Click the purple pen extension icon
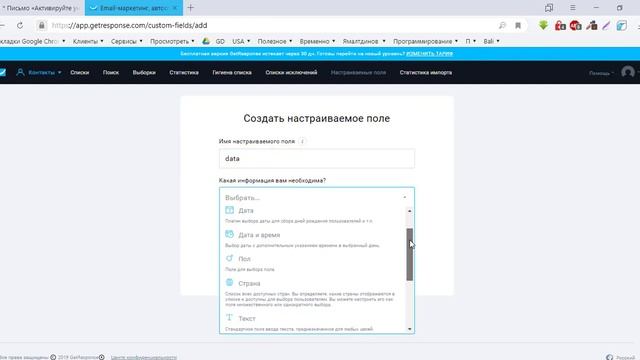 coord(606,25)
